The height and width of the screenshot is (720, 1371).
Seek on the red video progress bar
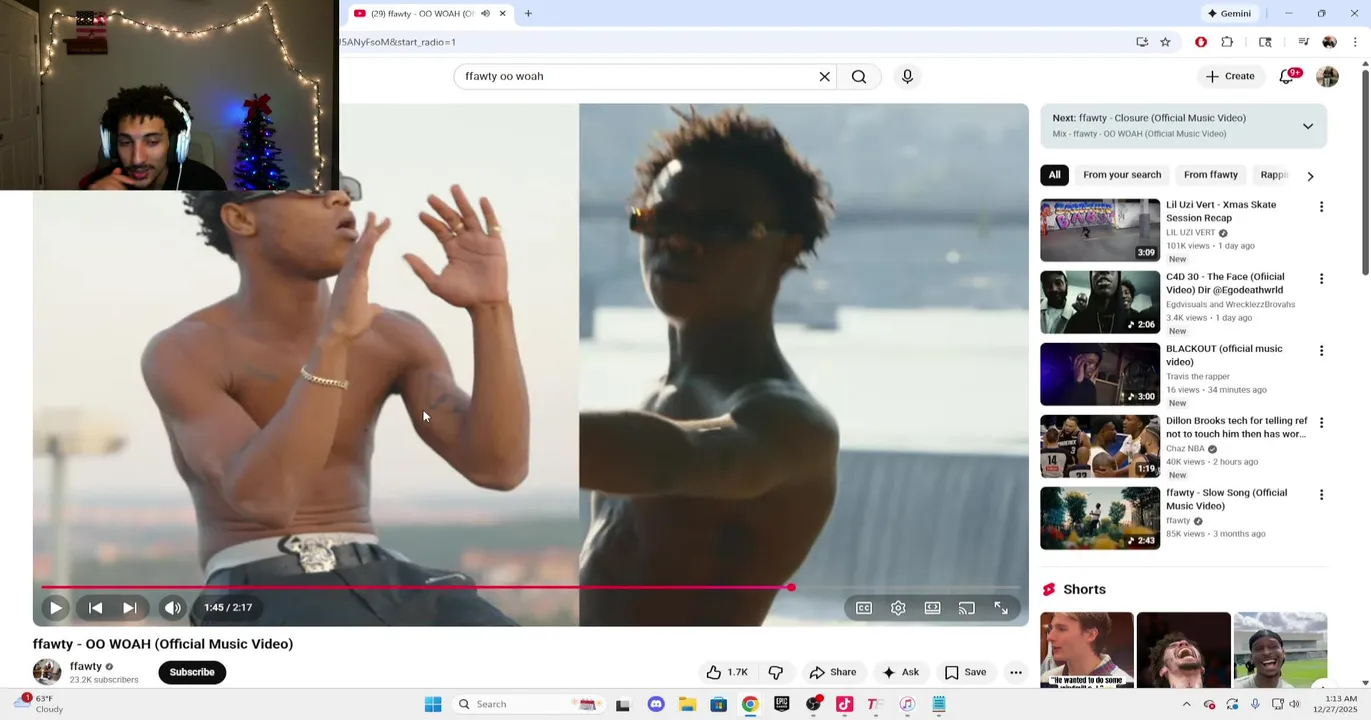pyautogui.click(x=530, y=587)
